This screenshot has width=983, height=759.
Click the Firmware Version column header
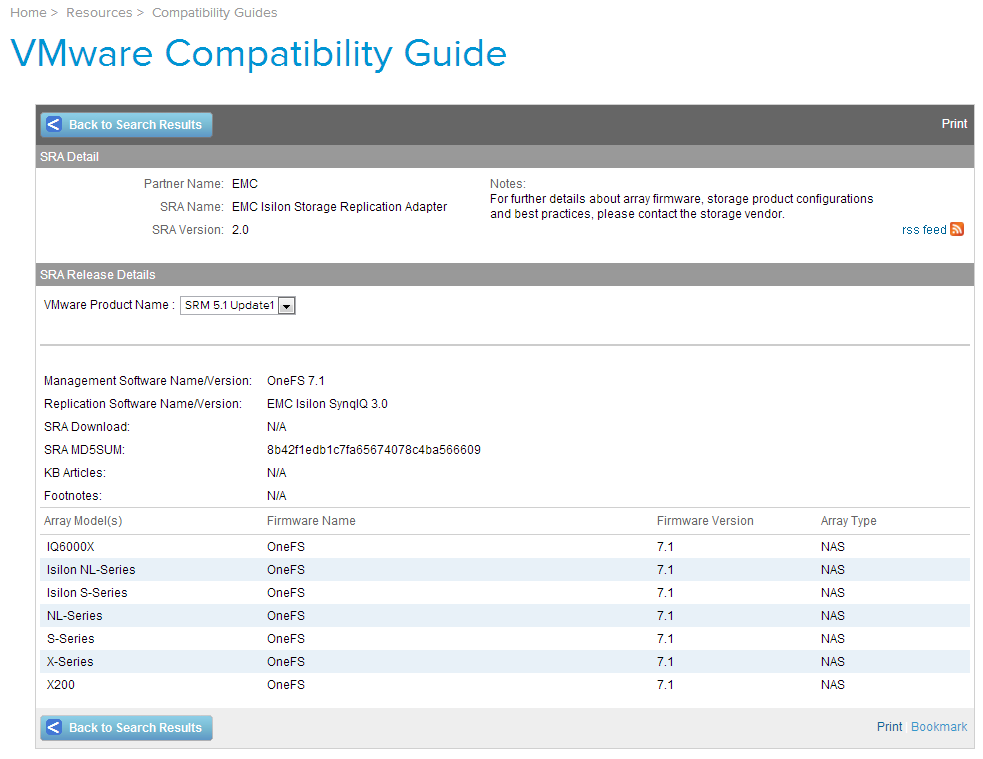point(705,521)
